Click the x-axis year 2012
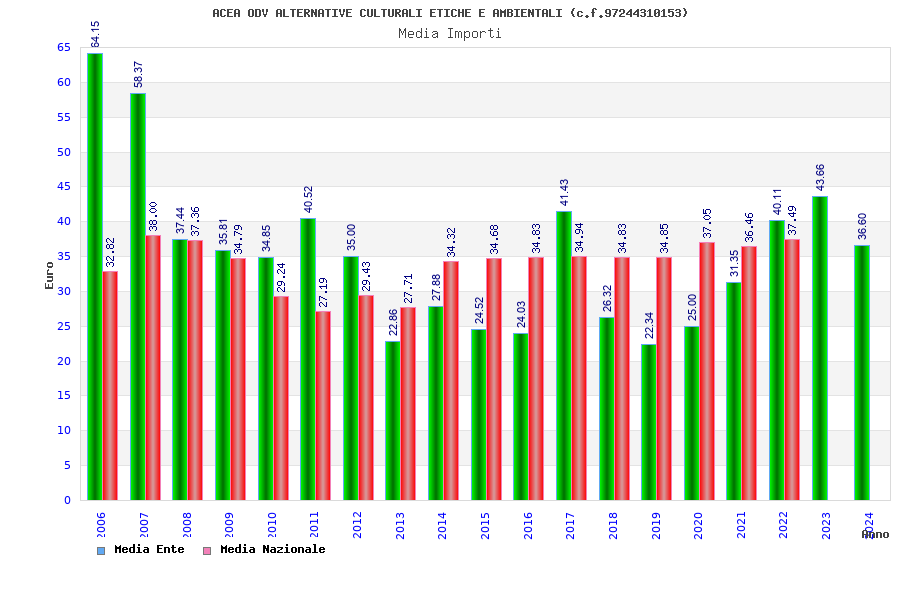This screenshot has width=900, height=600. pos(357,525)
